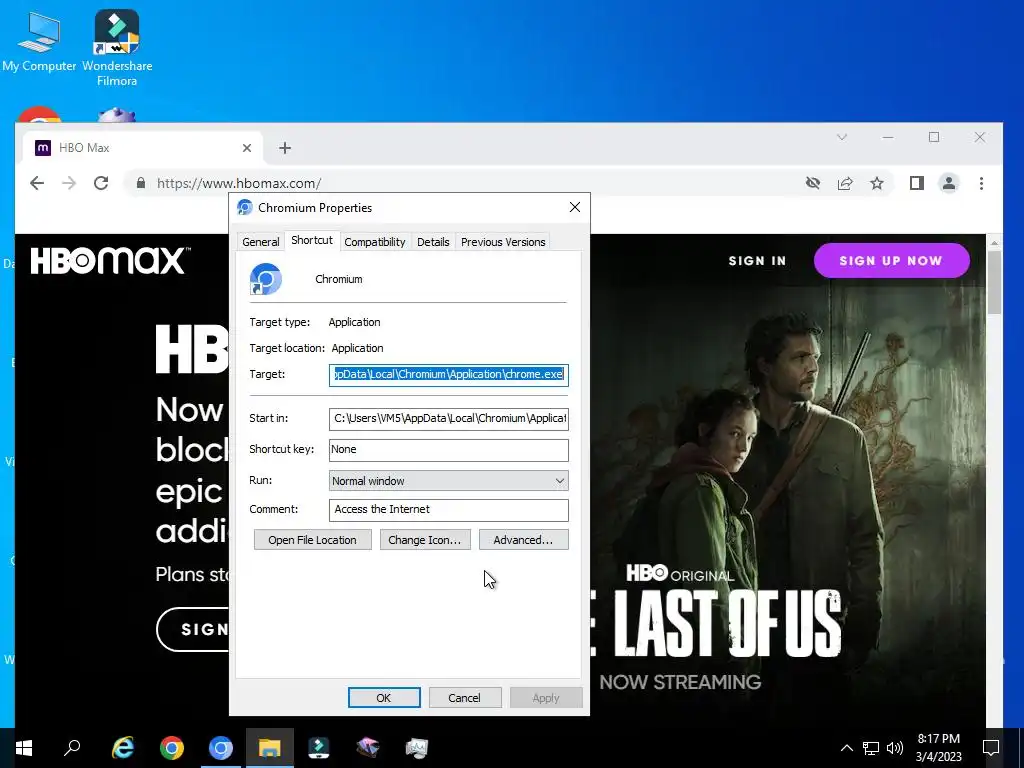Open the Windows Start menu
The height and width of the screenshot is (768, 1024).
click(24, 748)
